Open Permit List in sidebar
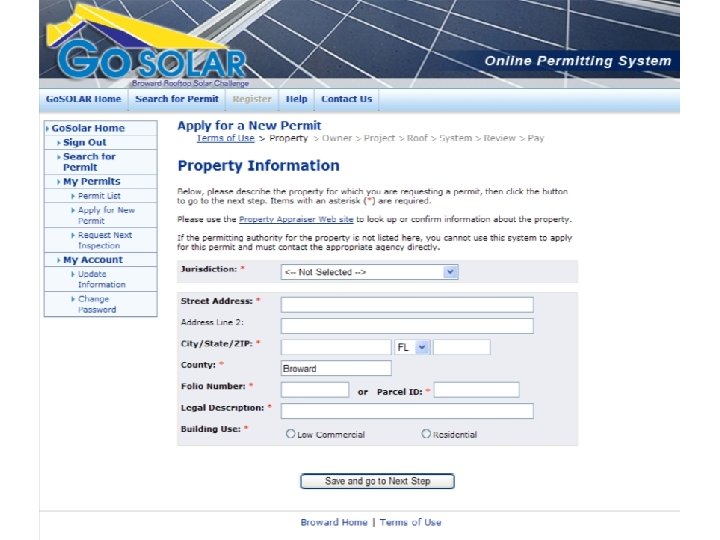Screen dimensions: 720x540 point(99,196)
